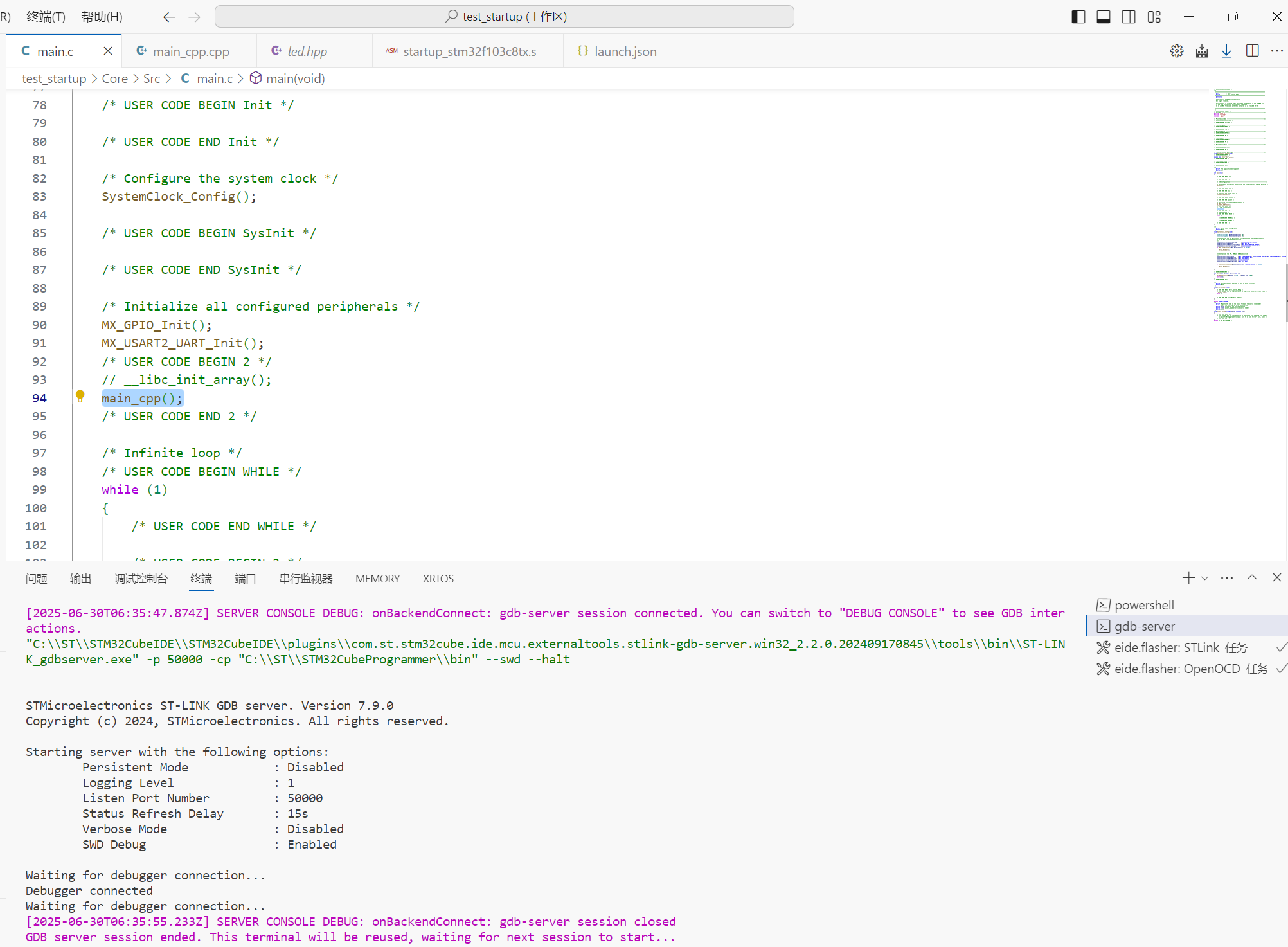The height and width of the screenshot is (947, 1288).
Task: Click the editor vertical scrollbar
Action: point(1286,293)
